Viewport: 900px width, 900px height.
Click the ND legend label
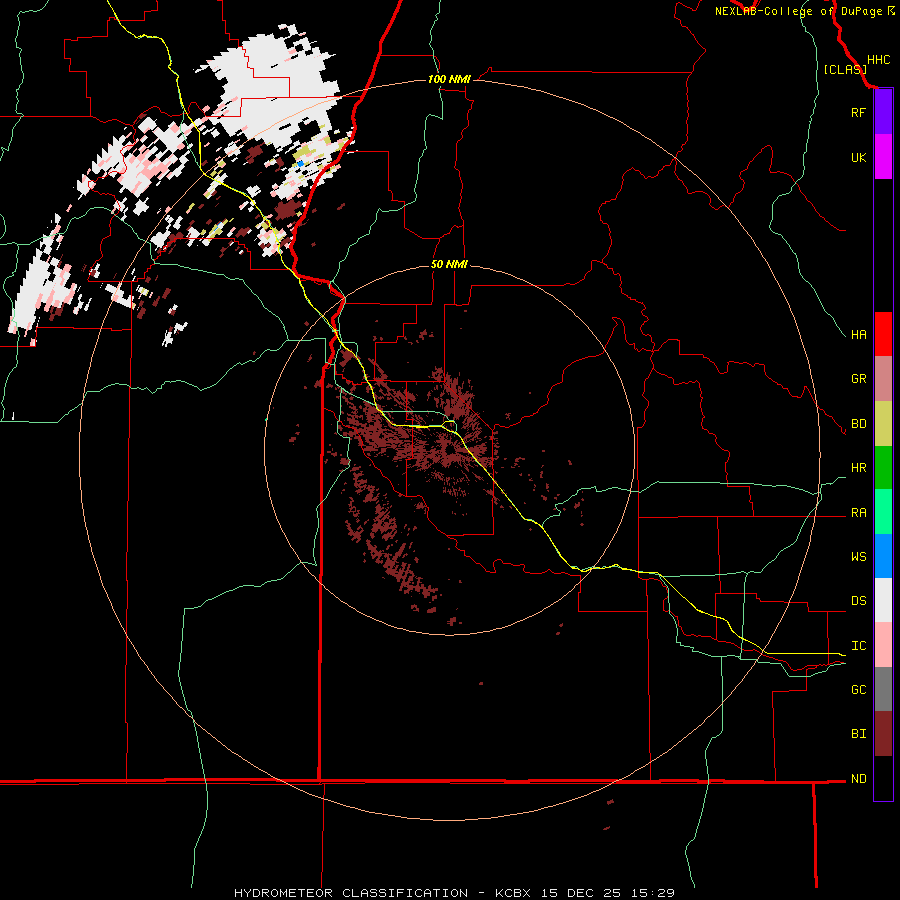858,778
